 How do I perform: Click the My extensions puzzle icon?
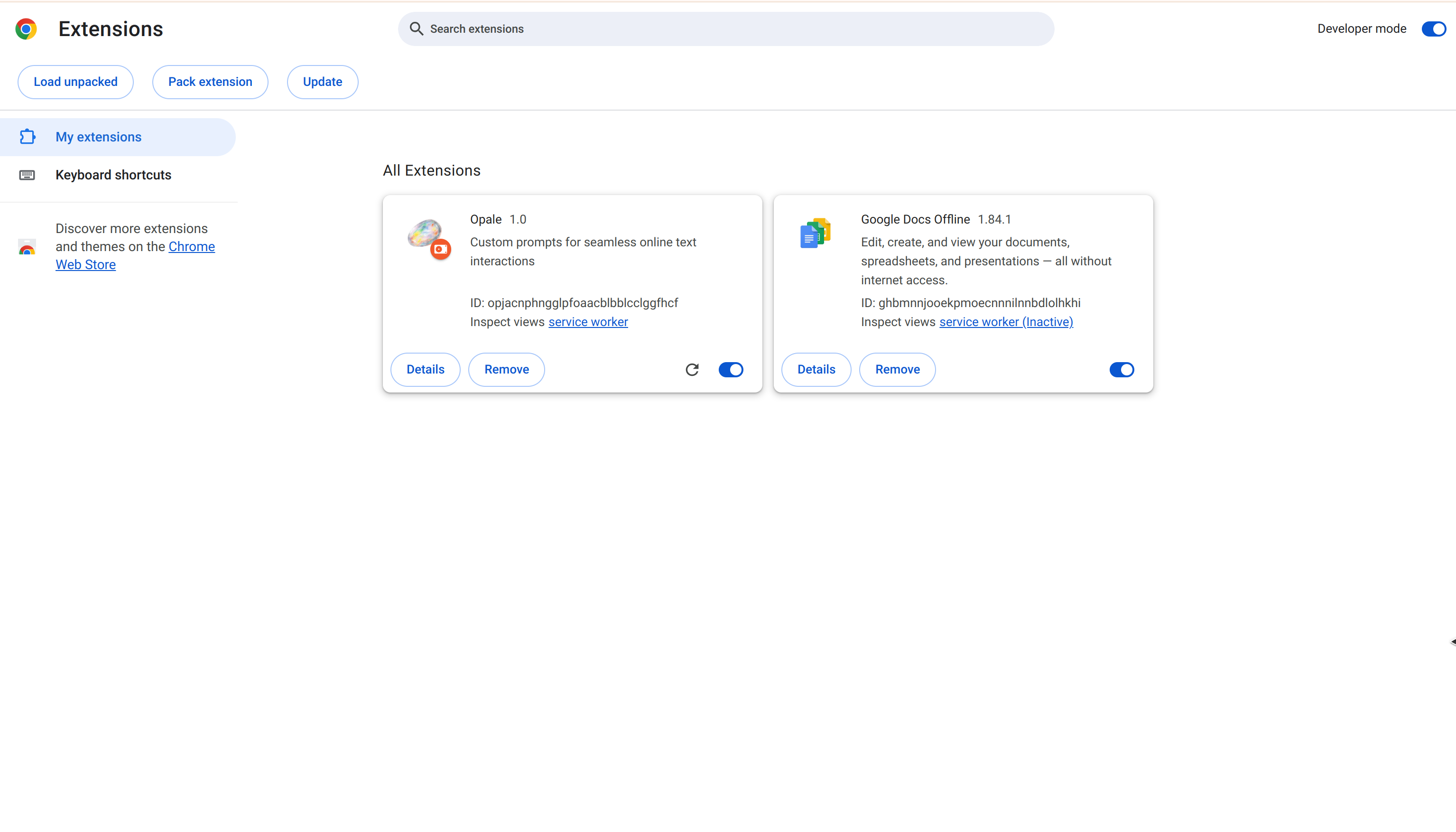pyautogui.click(x=28, y=137)
